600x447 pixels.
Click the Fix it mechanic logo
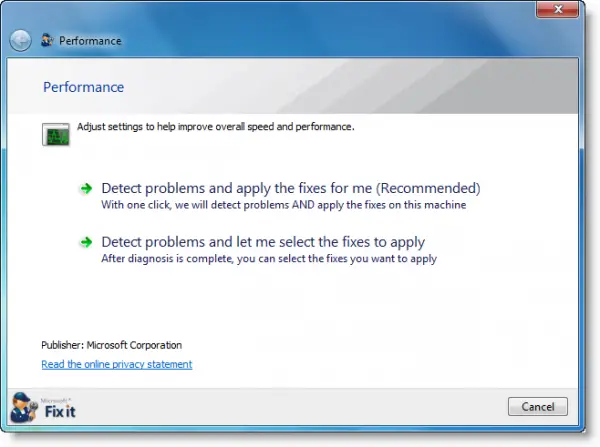point(24,407)
